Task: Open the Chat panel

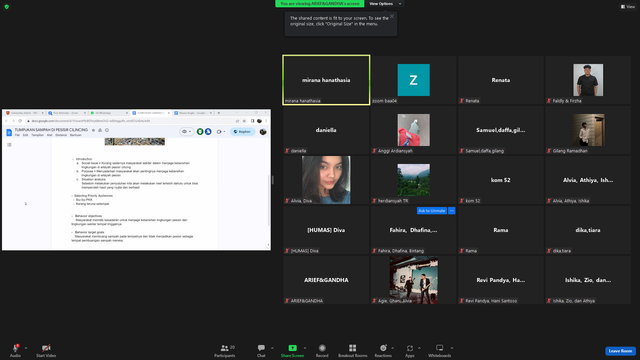Action: tap(261, 350)
